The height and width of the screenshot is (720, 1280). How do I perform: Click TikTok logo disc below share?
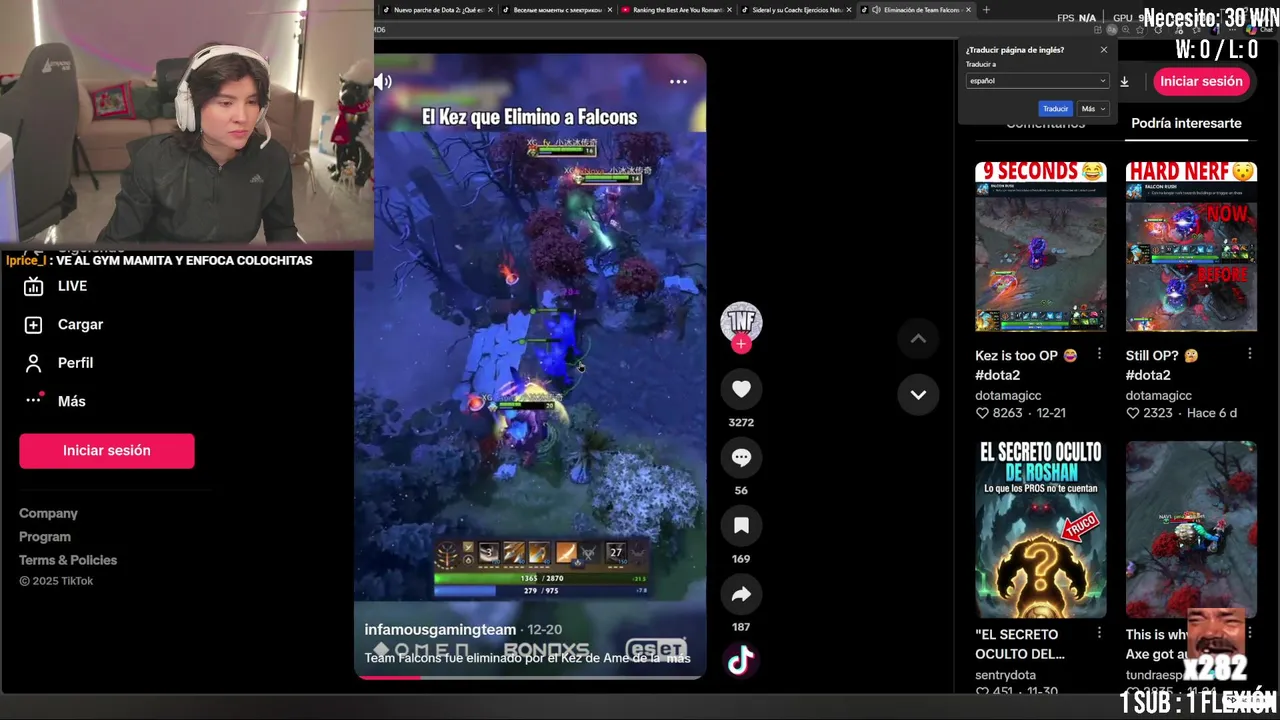[x=741, y=661]
